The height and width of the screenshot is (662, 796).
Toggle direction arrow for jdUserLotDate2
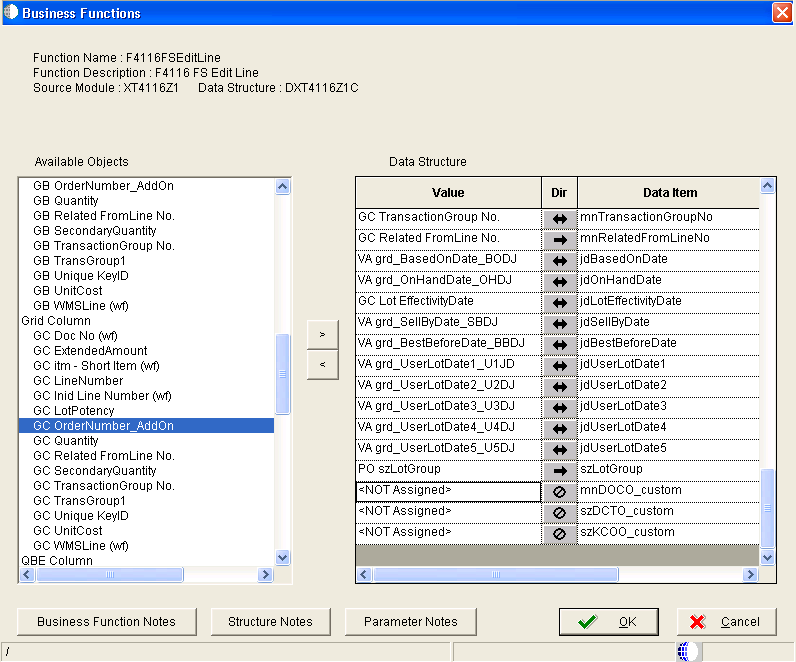coord(559,387)
